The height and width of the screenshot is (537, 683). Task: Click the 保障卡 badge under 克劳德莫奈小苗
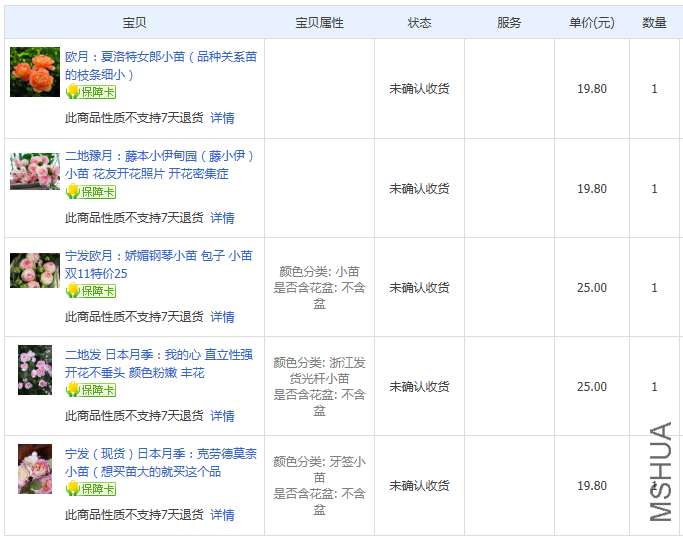point(91,488)
